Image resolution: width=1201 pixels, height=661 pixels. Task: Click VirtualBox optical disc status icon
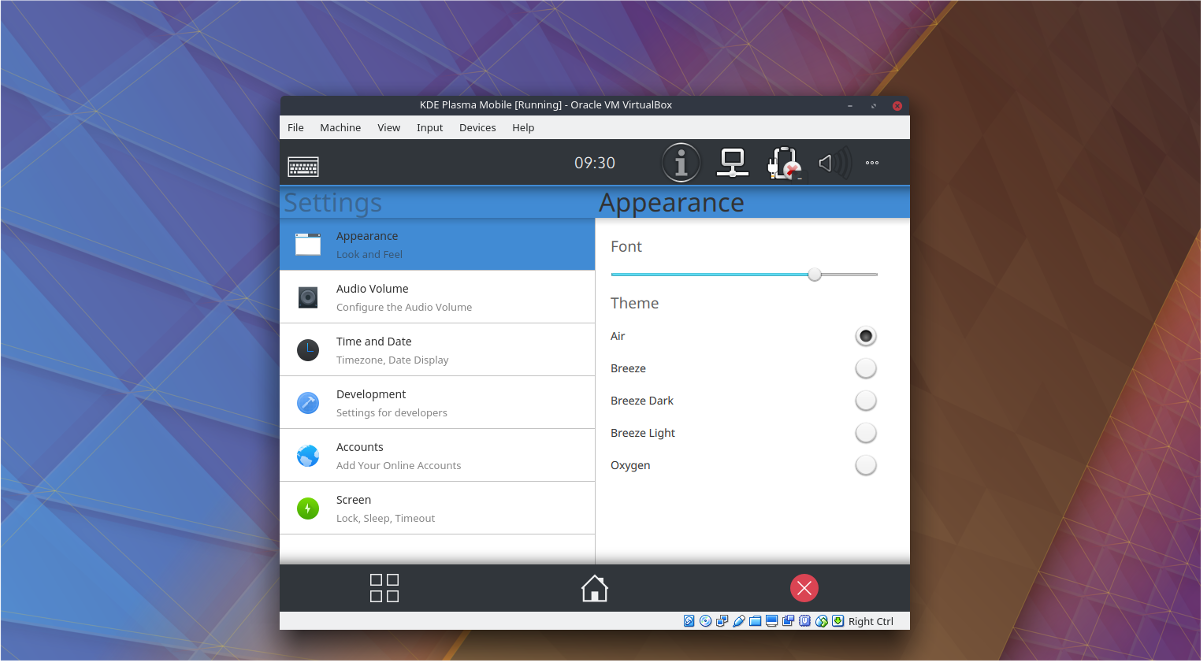click(x=706, y=621)
